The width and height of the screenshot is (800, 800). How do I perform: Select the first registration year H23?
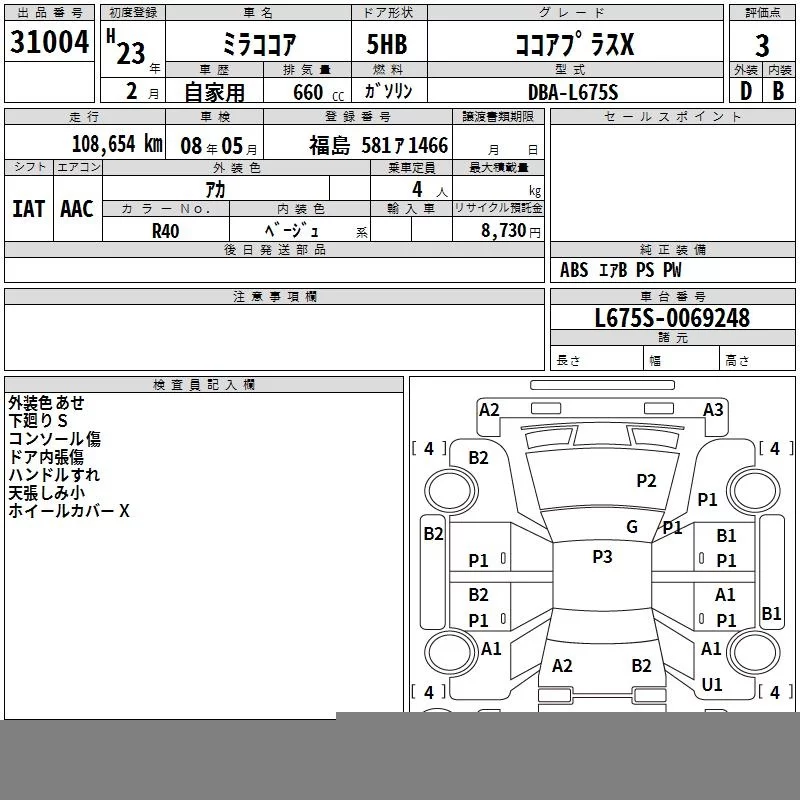pyautogui.click(x=127, y=47)
